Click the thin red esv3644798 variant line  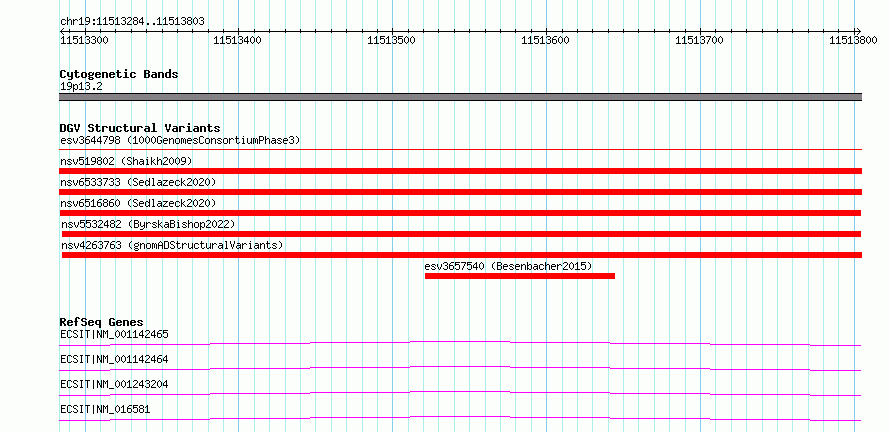tap(460, 150)
